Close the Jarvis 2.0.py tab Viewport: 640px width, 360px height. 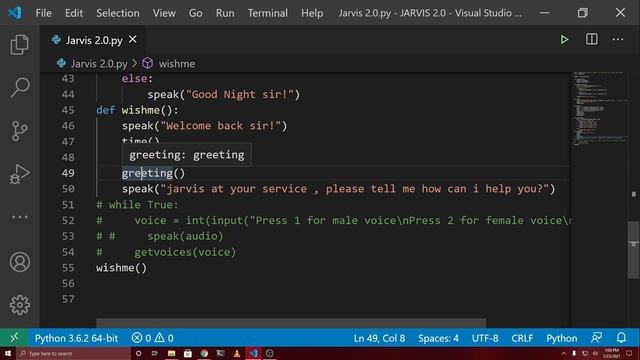click(x=133, y=40)
